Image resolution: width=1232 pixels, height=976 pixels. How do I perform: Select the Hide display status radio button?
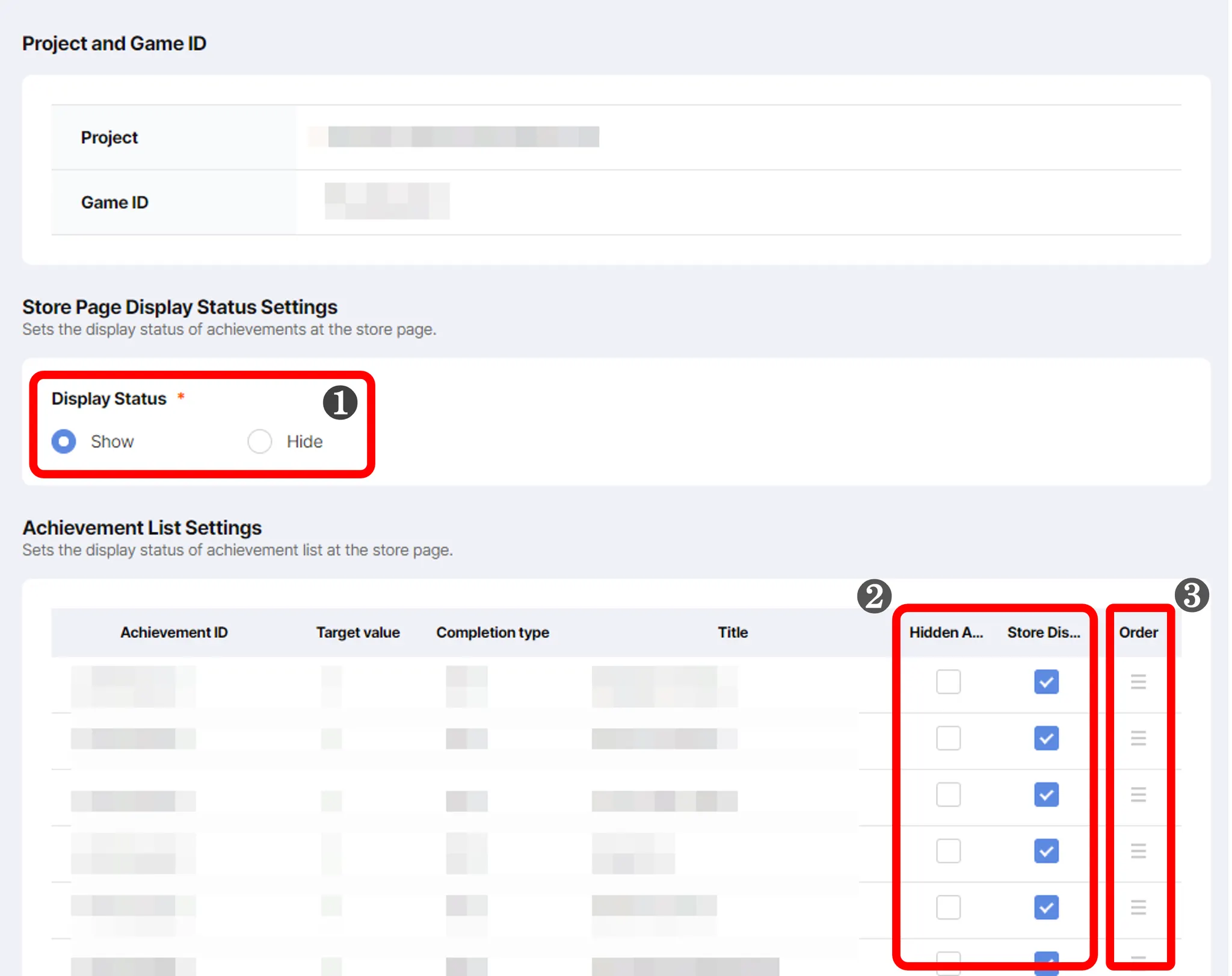click(x=260, y=441)
